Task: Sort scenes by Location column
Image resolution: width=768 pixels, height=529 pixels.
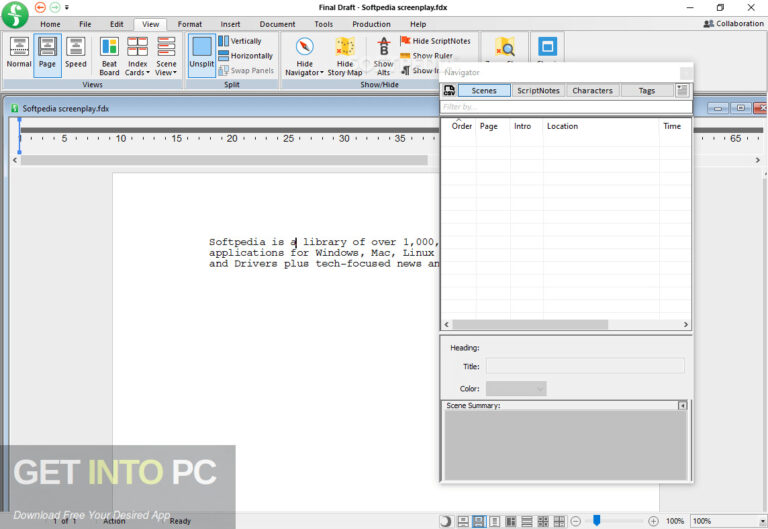Action: 562,126
